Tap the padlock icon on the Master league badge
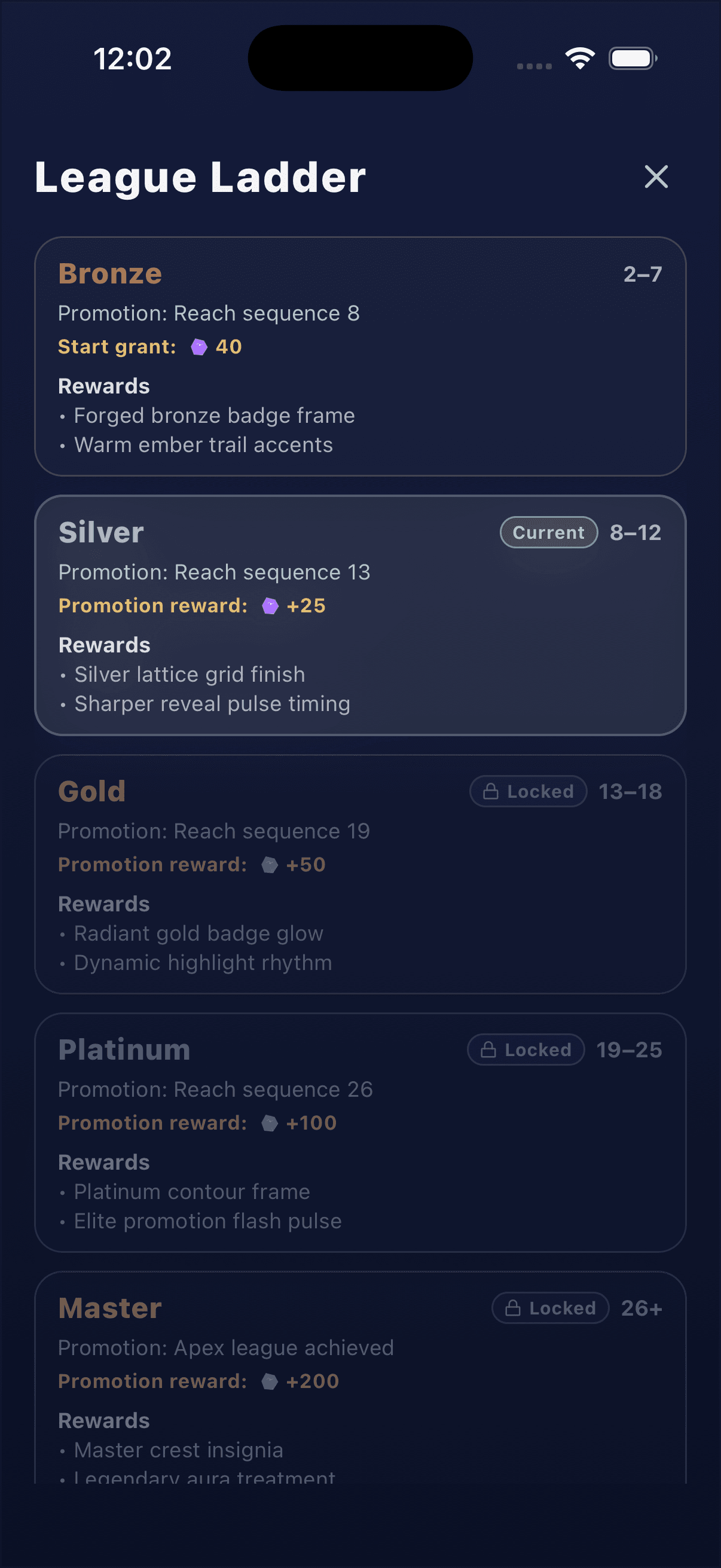The image size is (721, 1568). pos(512,1307)
